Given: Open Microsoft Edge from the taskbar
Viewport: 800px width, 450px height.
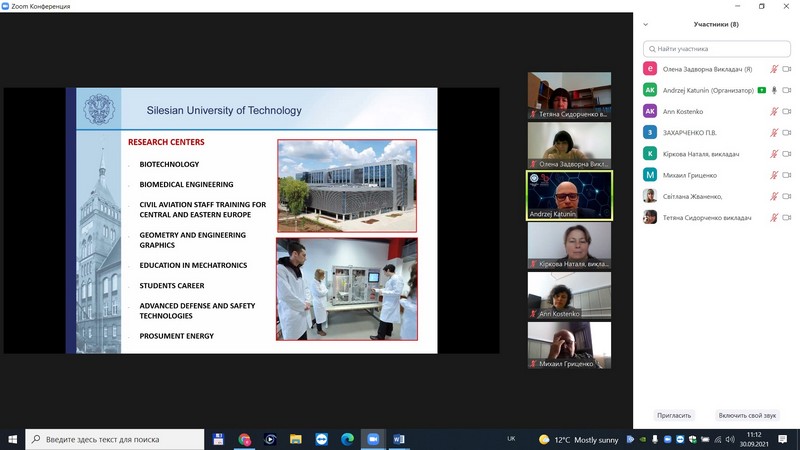Looking at the screenshot, I should pyautogui.click(x=347, y=439).
